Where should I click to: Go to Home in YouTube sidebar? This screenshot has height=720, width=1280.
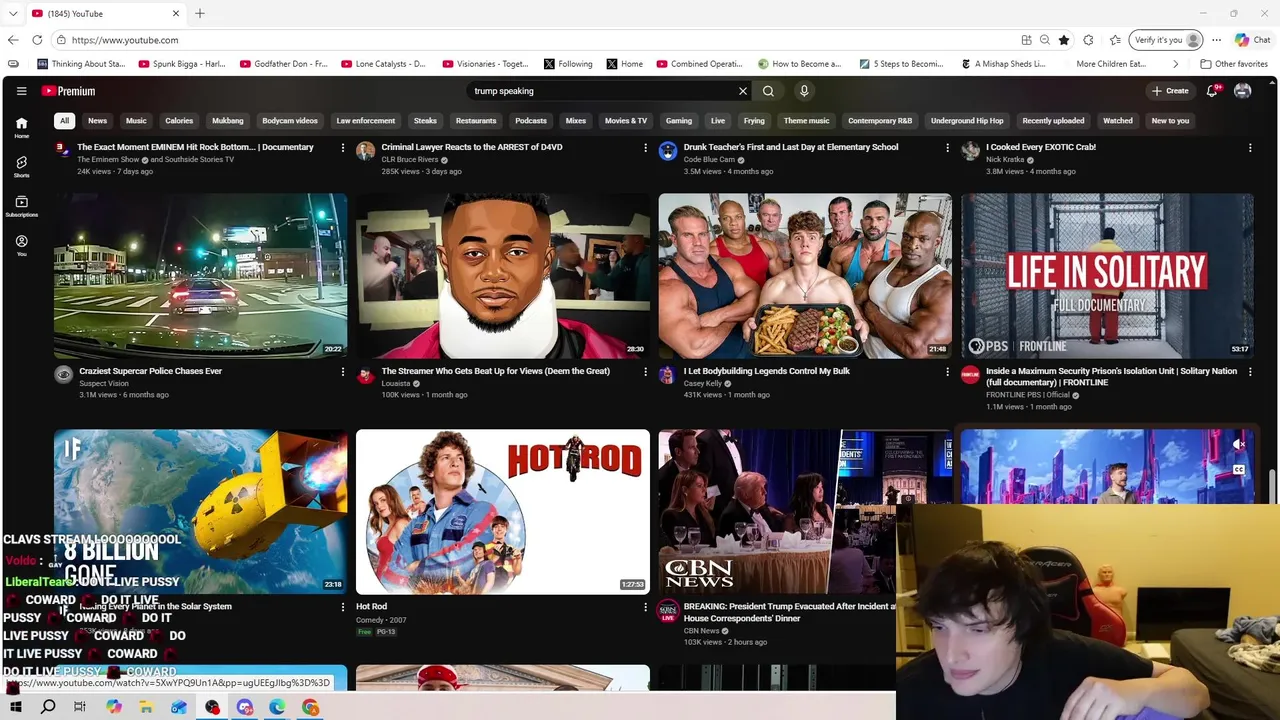21,127
